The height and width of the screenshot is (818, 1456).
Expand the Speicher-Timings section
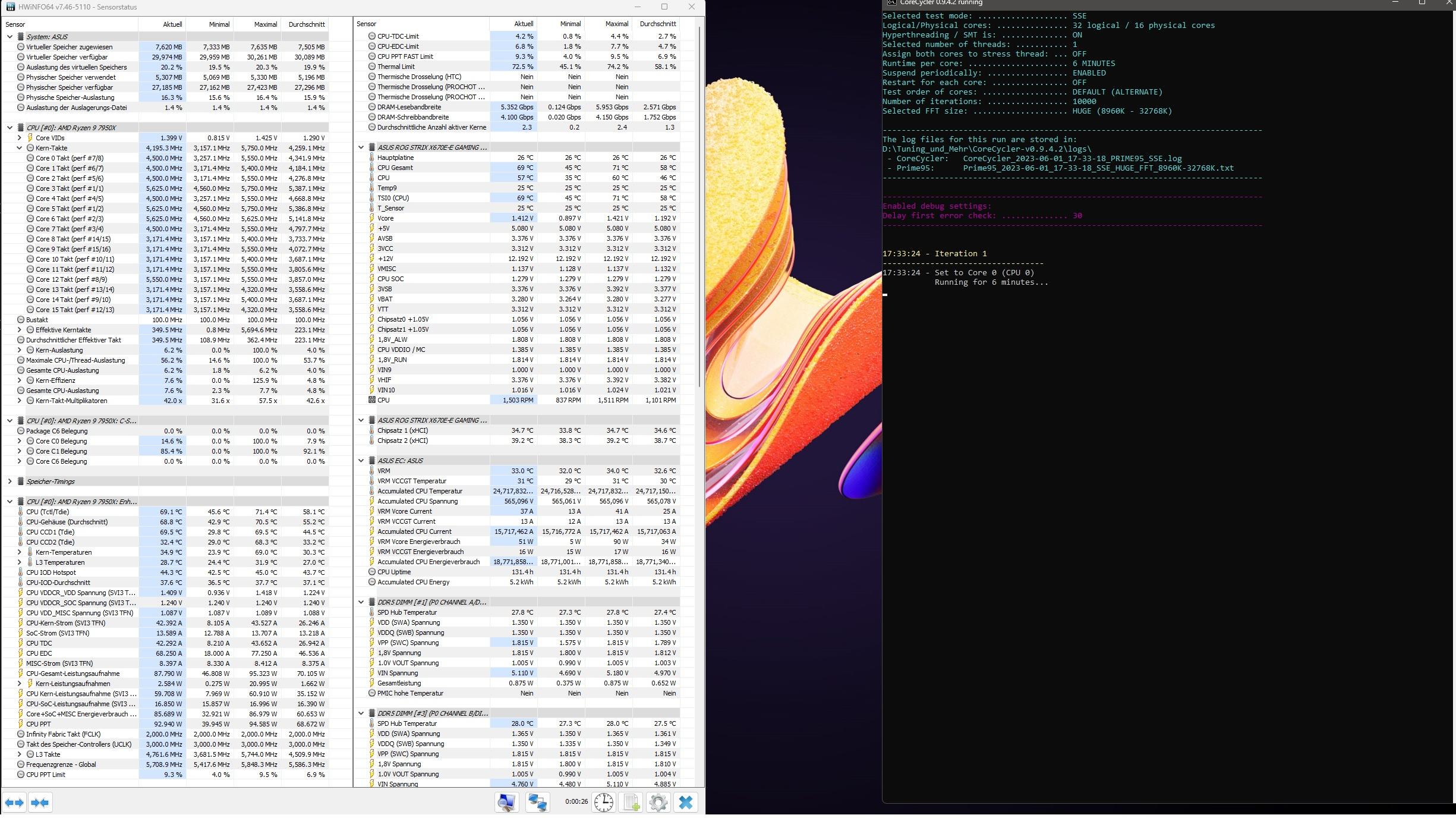click(10, 482)
